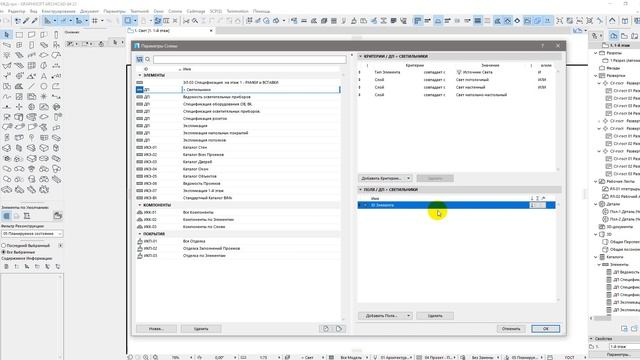Select the Arrow tool in the toolbox
The height and width of the screenshot is (360, 640).
(x=7, y=35)
